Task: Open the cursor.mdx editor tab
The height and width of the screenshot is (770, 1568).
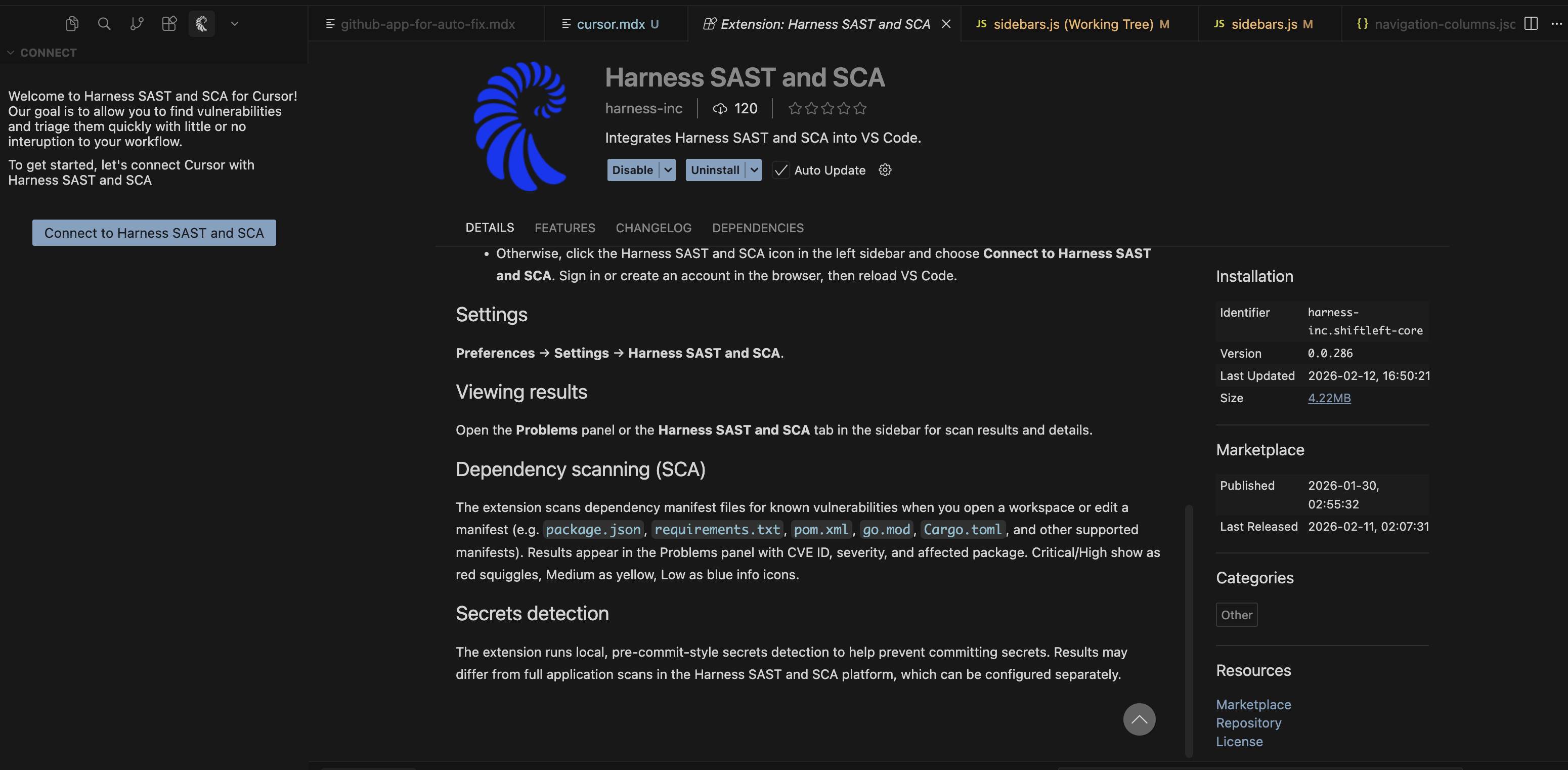Action: [x=610, y=24]
